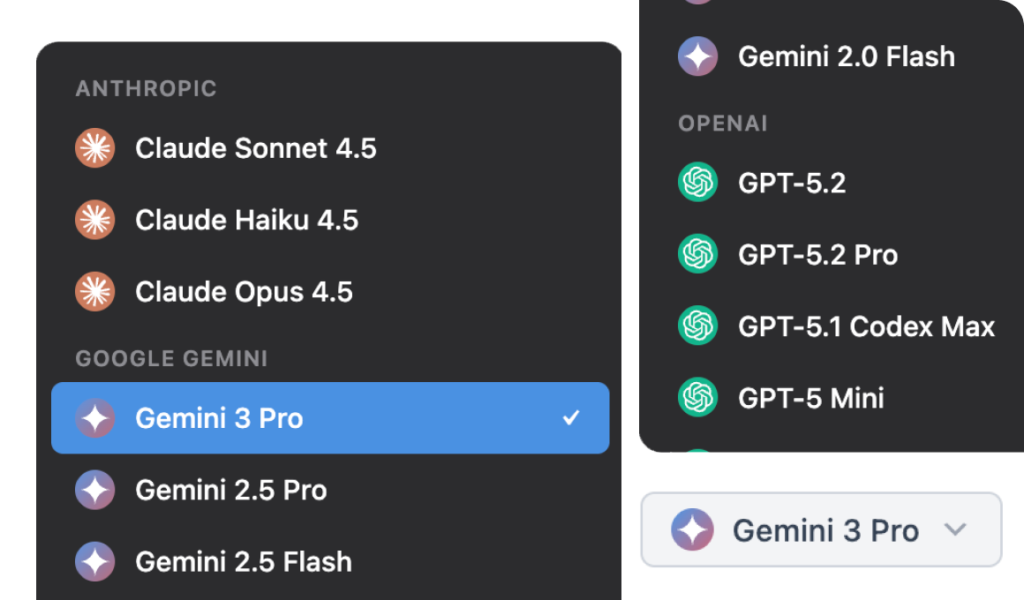Click the GPT-5.2 OpenAI logo icon
Screen dimensions: 1024x600
click(698, 183)
